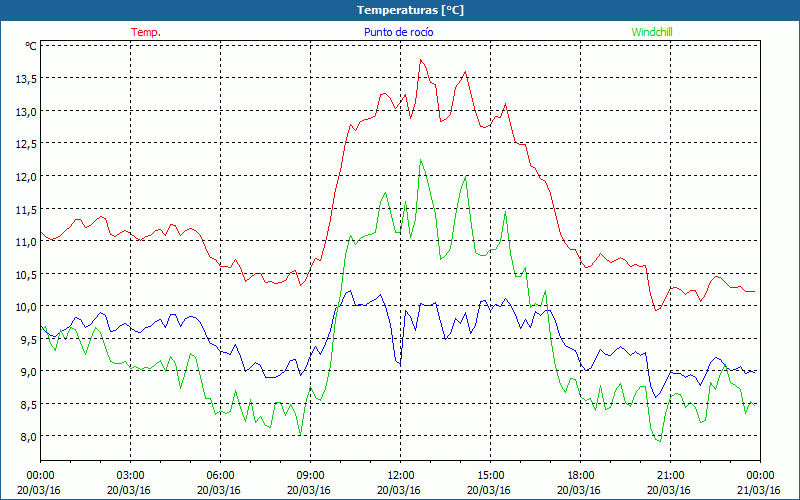Viewport: 800px width, 500px height.
Task: Click the 9,0 y-axis value
Action: (28, 372)
